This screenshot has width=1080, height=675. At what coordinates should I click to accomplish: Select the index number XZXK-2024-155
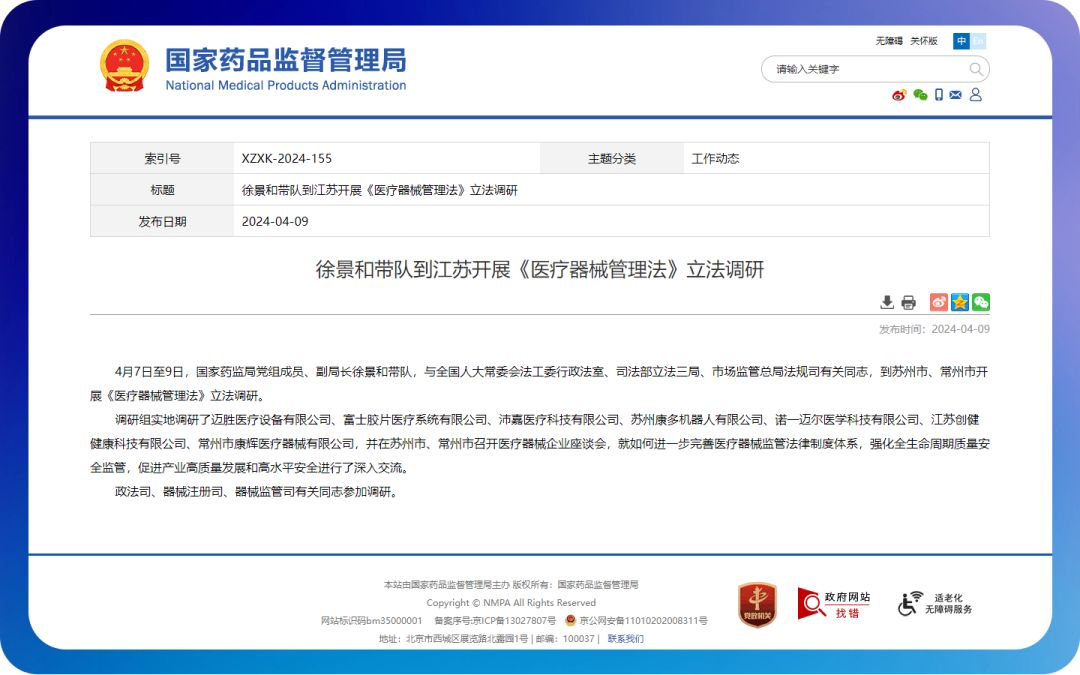pyautogui.click(x=287, y=158)
